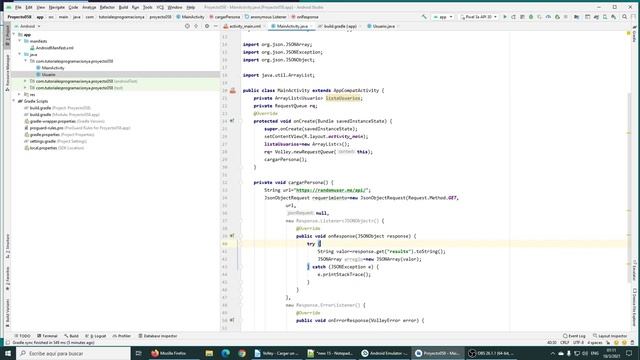Click the randomuser.me URL string in code

point(332,190)
